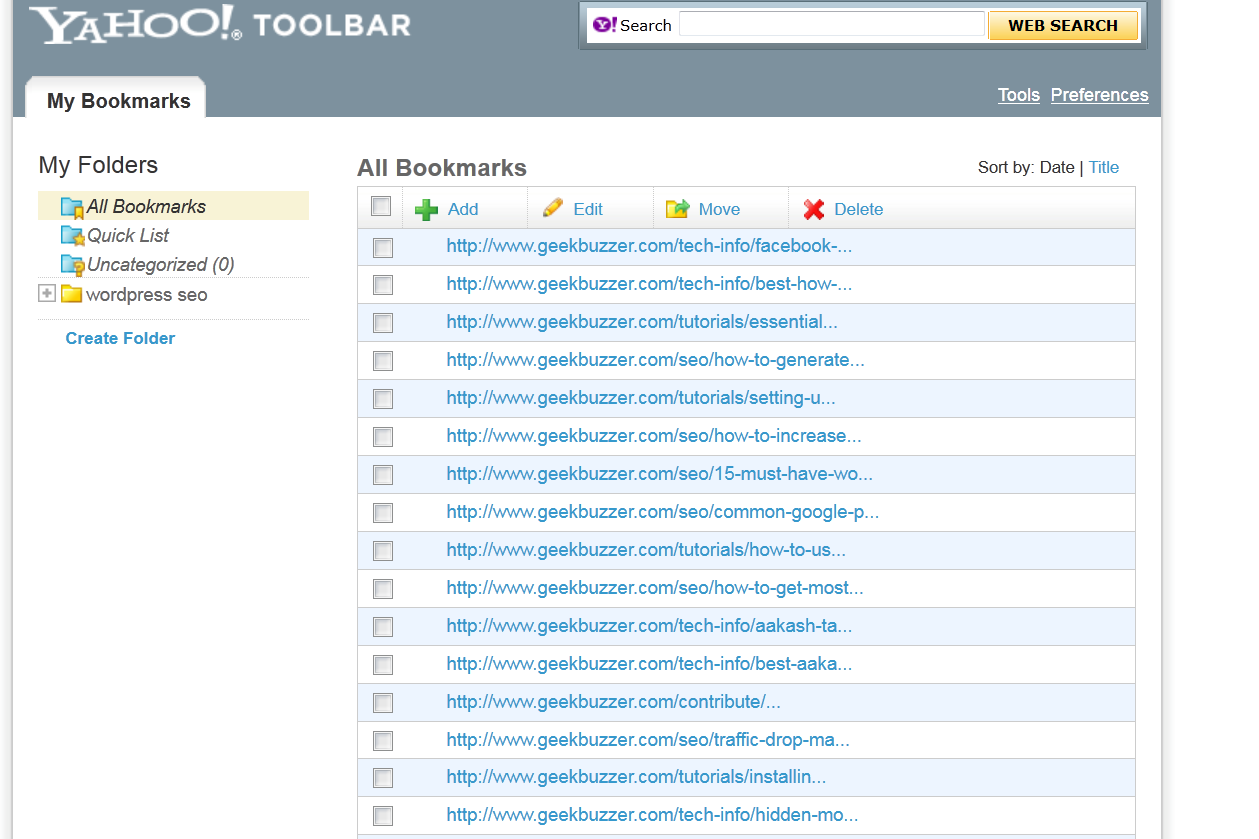The width and height of the screenshot is (1259, 839).
Task: Click the Quick List star folder icon
Action: click(72, 236)
